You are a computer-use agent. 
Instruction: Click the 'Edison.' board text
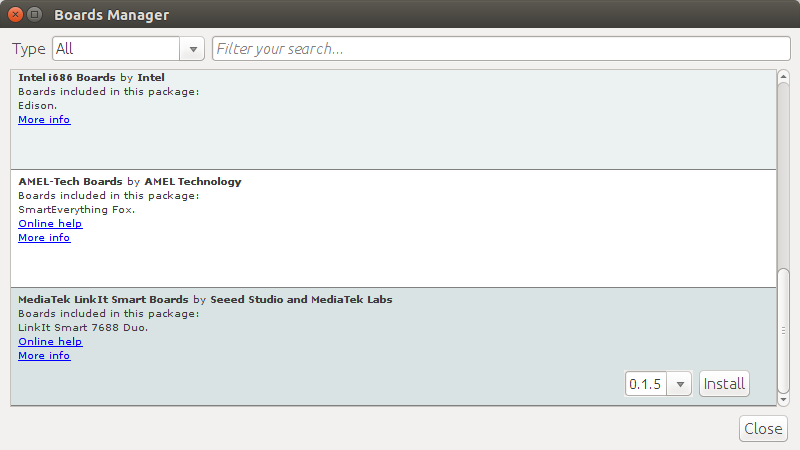coord(38,106)
